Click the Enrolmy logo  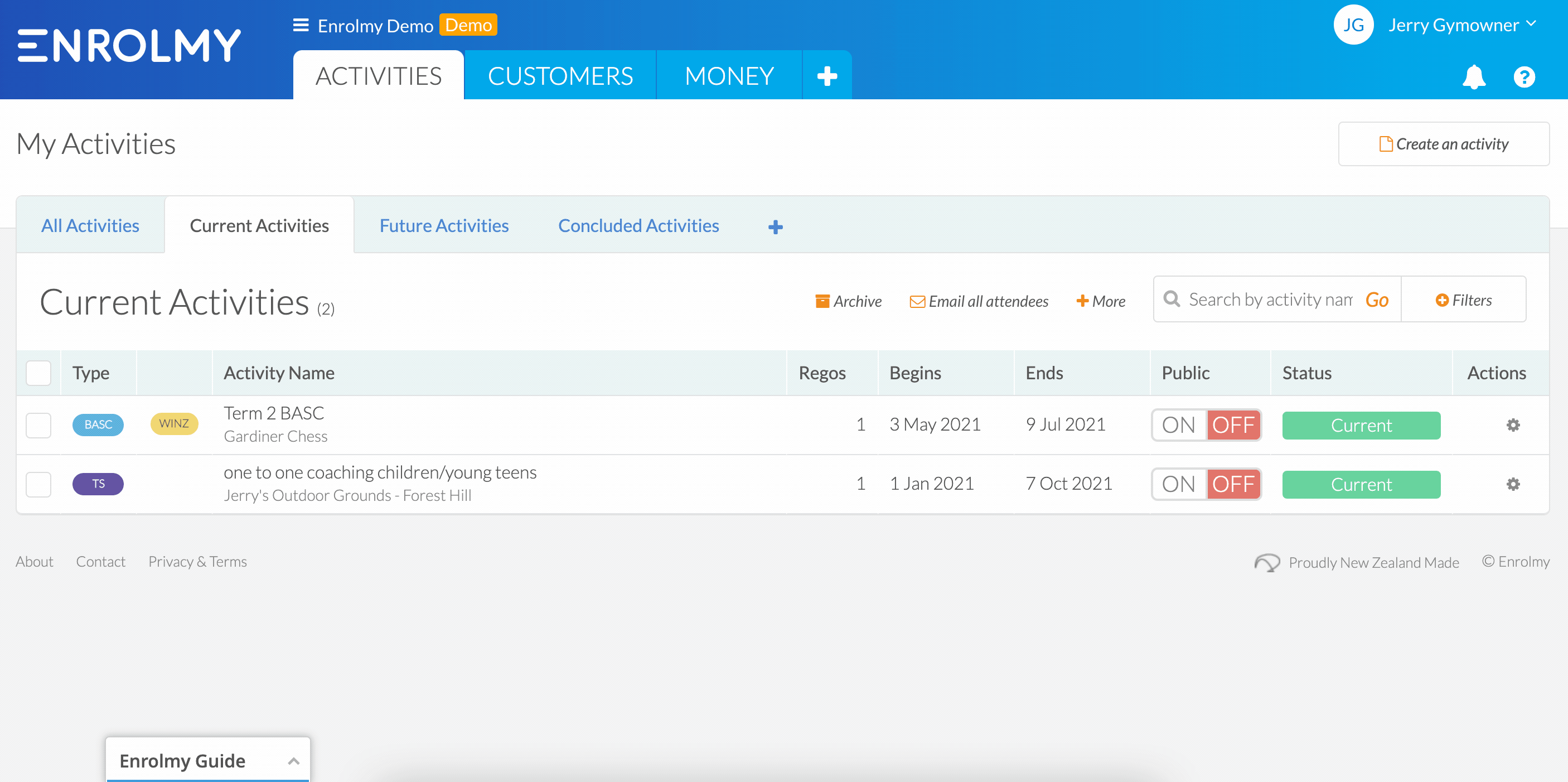coord(129,46)
